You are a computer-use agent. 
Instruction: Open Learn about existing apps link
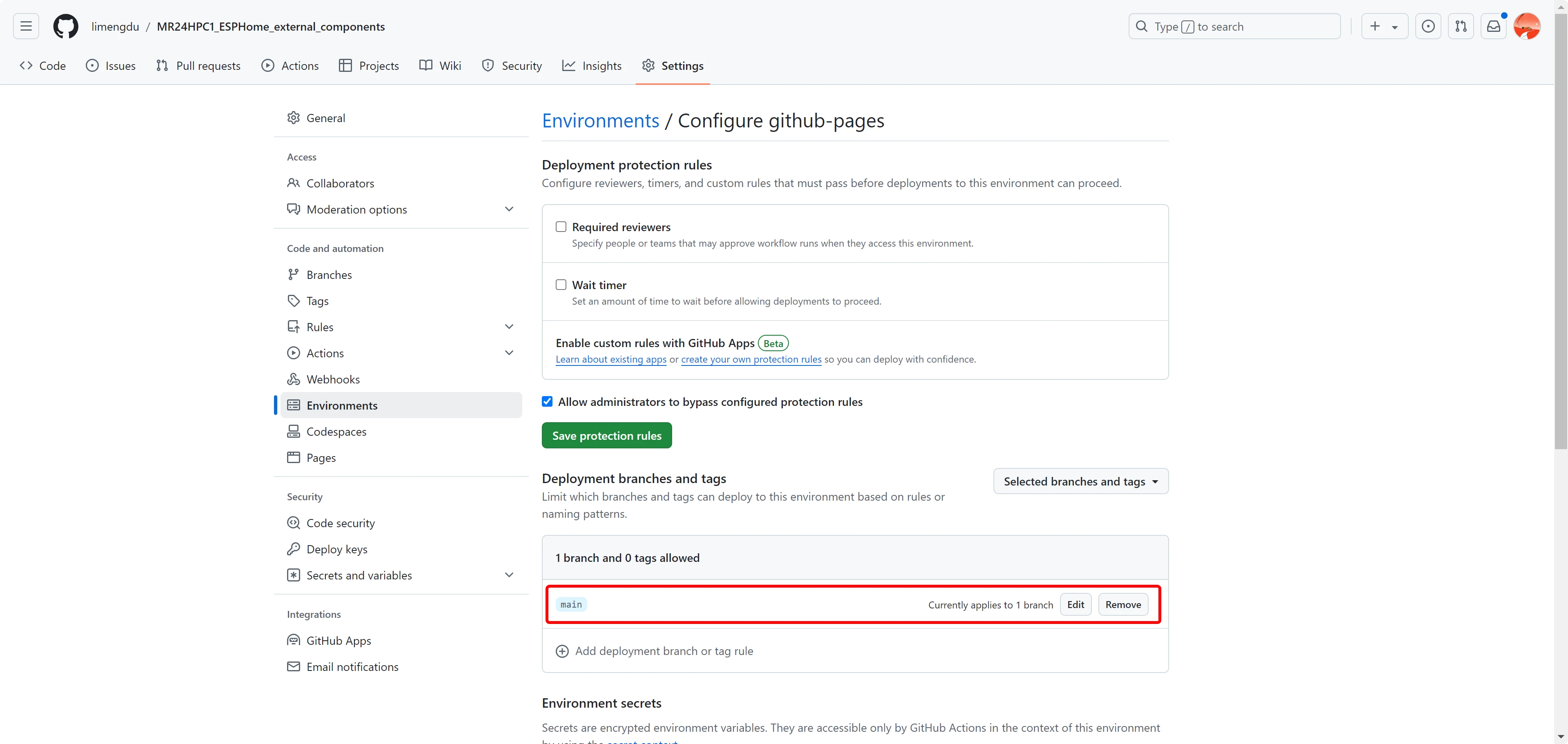click(x=610, y=359)
